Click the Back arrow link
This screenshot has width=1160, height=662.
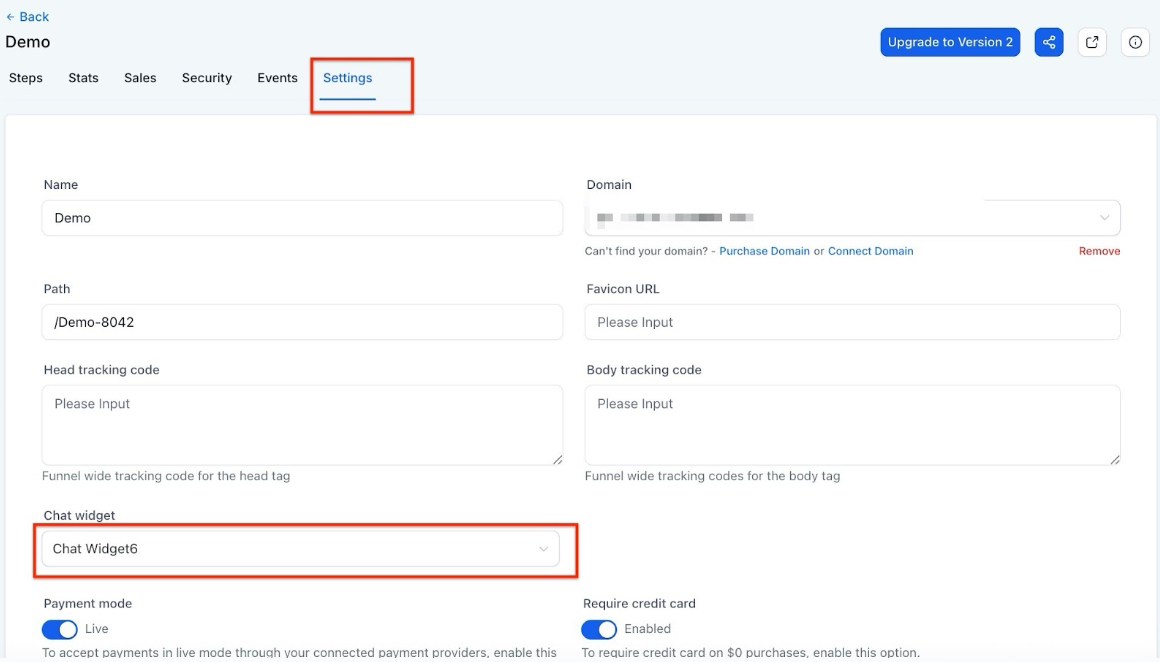28,17
